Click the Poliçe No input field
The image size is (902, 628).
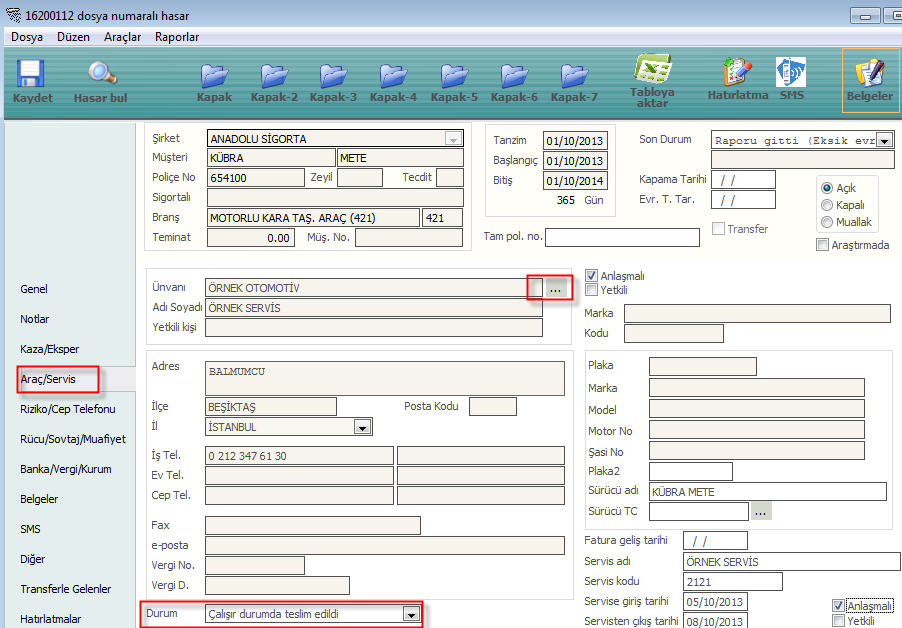pos(255,178)
